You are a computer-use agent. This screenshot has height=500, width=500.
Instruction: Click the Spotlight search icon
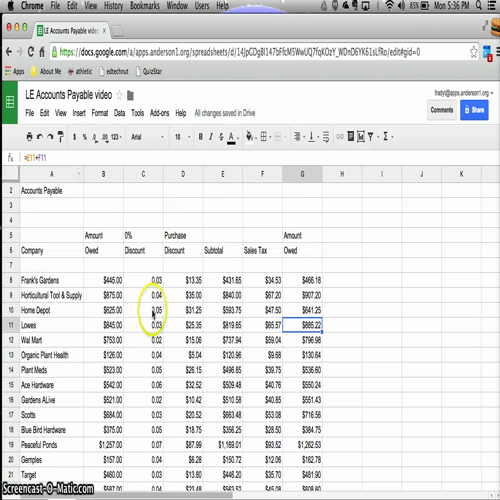479,5
